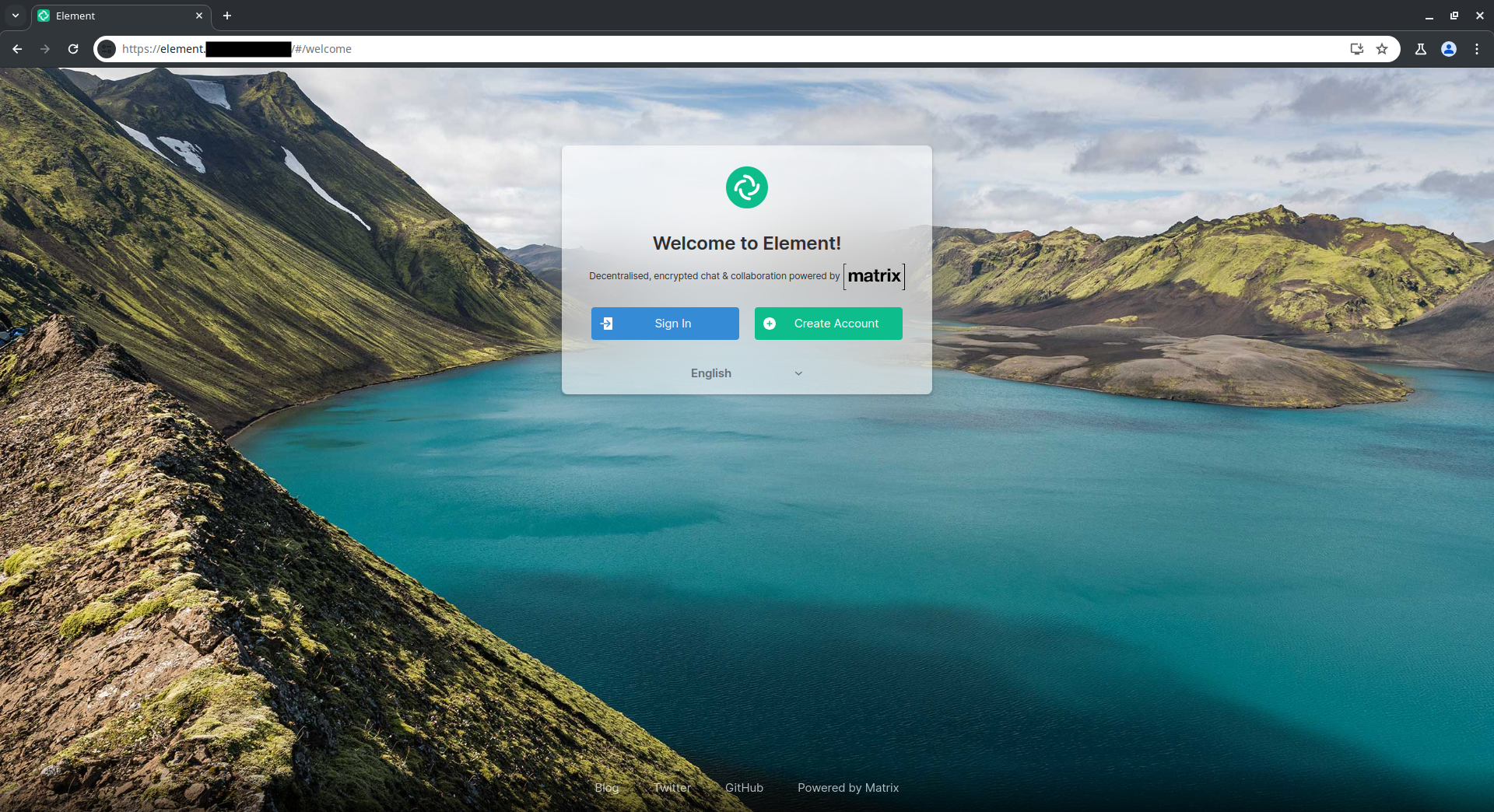Viewport: 1494px width, 812px height.
Task: Open the Twitter footer link
Action: point(672,788)
